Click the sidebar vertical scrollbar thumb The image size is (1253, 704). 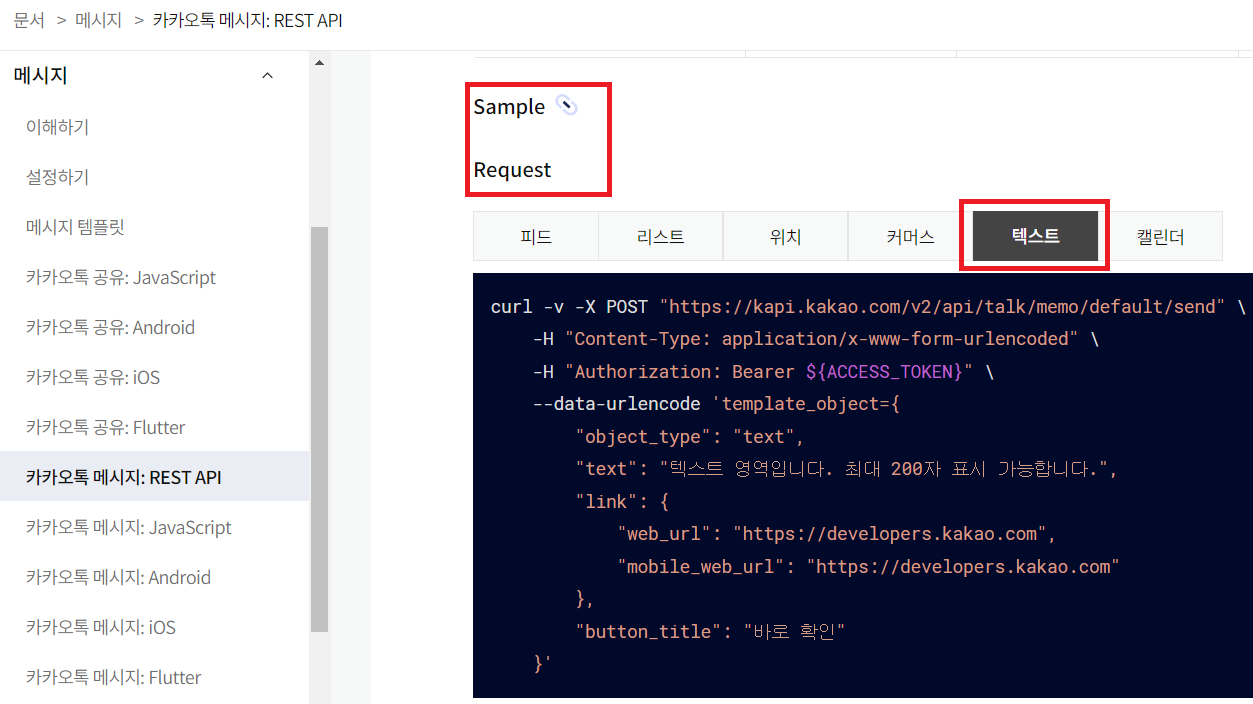pos(319,429)
